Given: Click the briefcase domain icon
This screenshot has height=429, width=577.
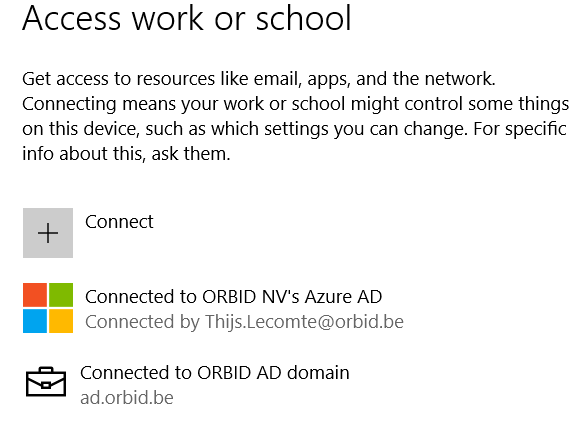Looking at the screenshot, I should (46, 382).
